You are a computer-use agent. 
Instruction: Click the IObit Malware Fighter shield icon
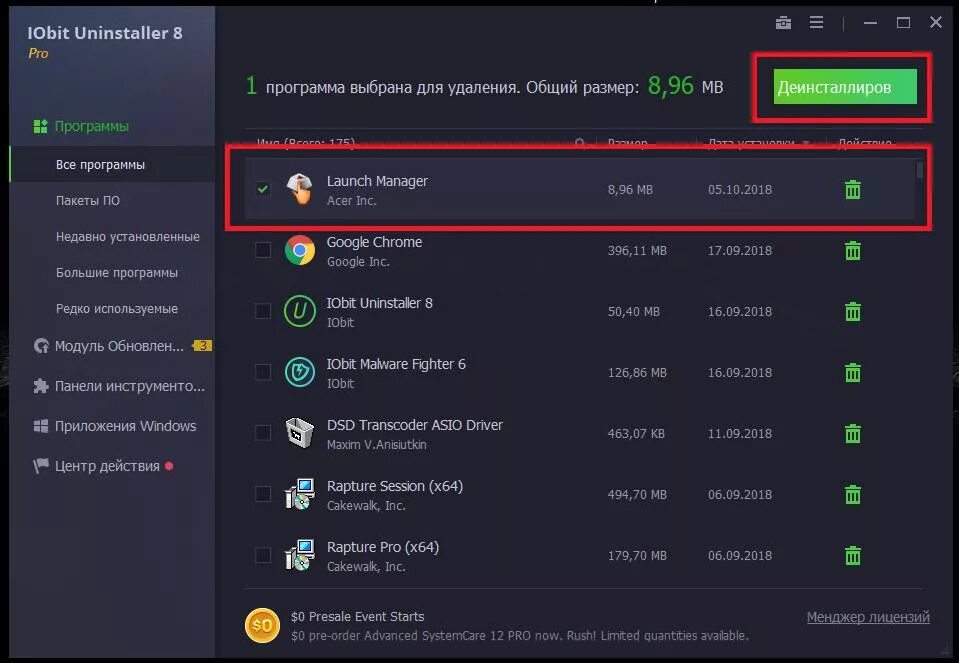(300, 372)
